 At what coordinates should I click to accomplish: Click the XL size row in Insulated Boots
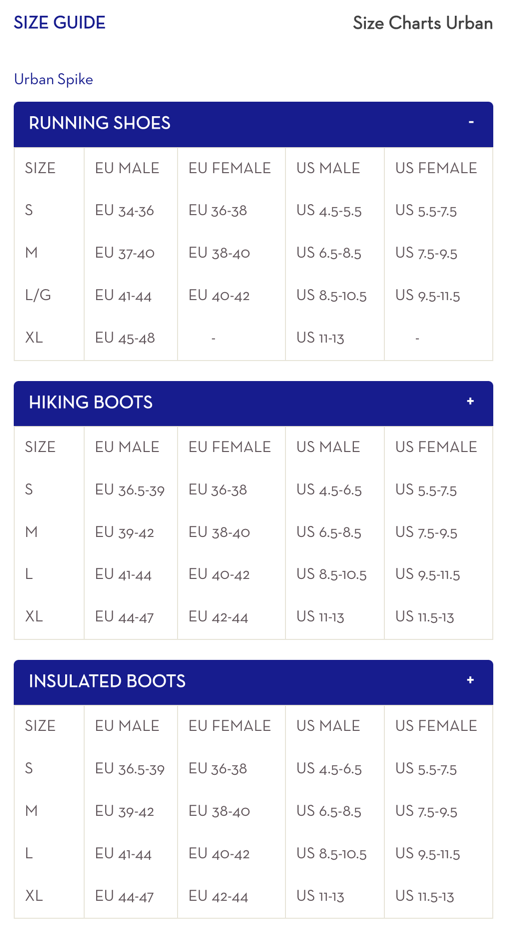[x=253, y=896]
